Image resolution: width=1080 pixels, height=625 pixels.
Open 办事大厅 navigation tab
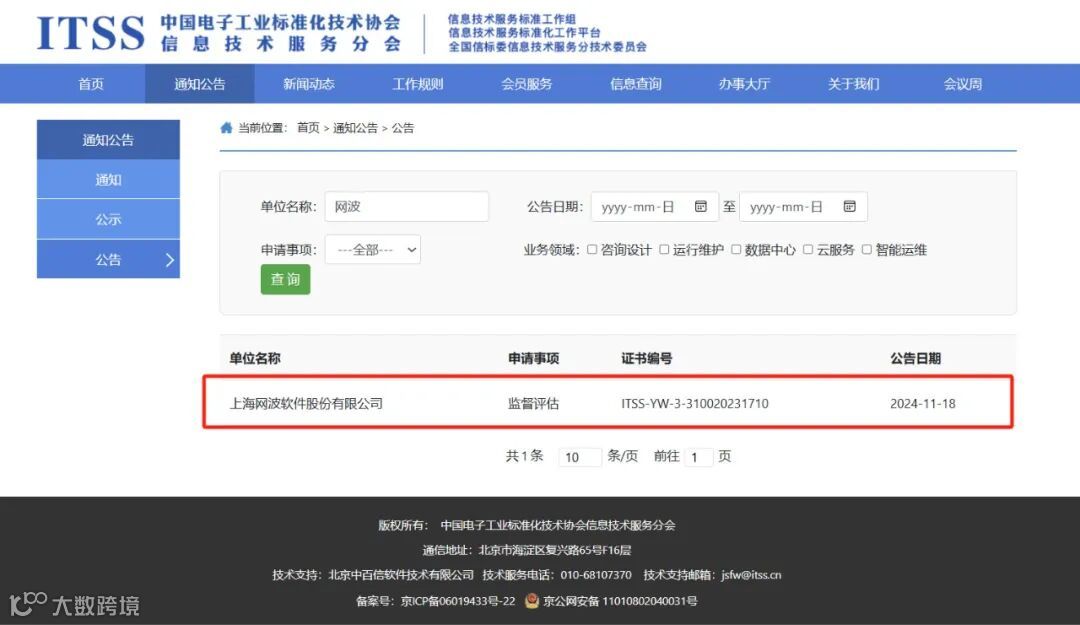744,84
